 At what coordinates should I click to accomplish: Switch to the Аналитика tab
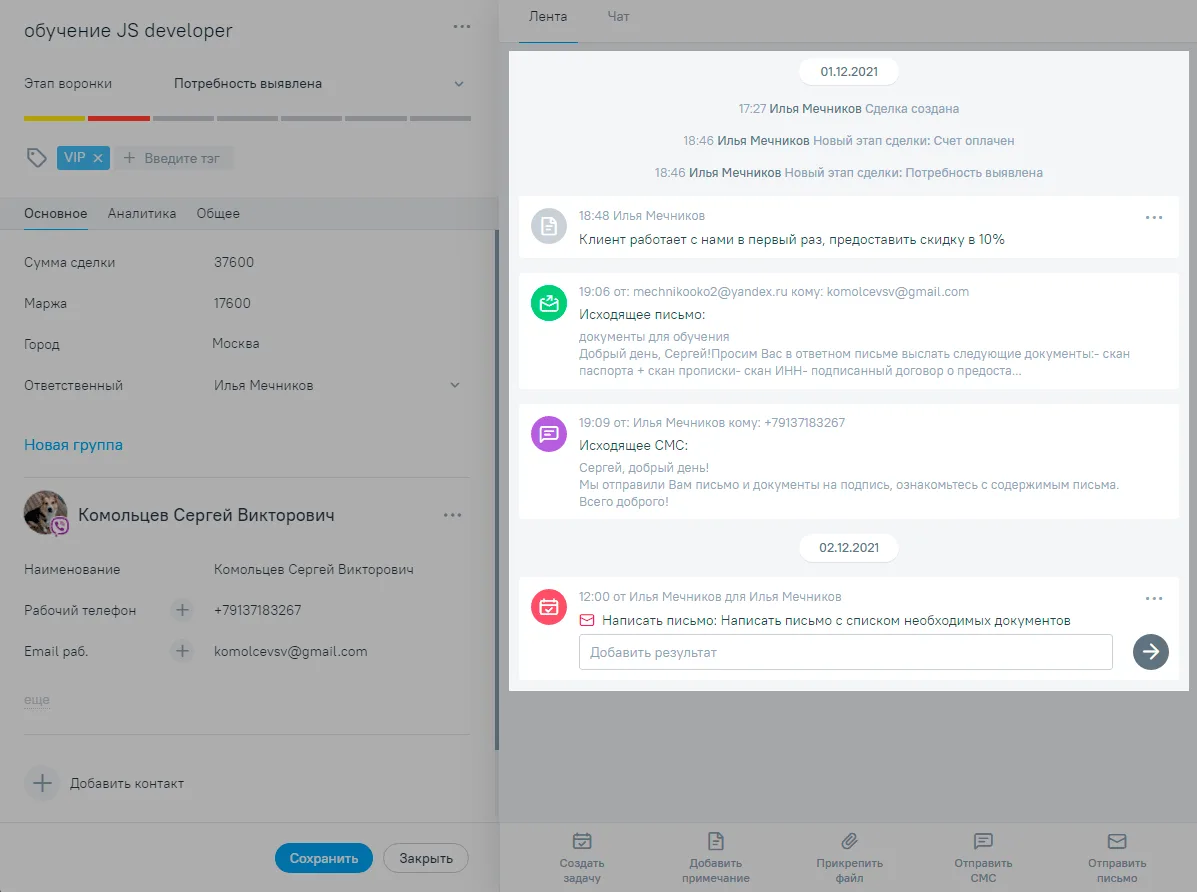pos(142,214)
